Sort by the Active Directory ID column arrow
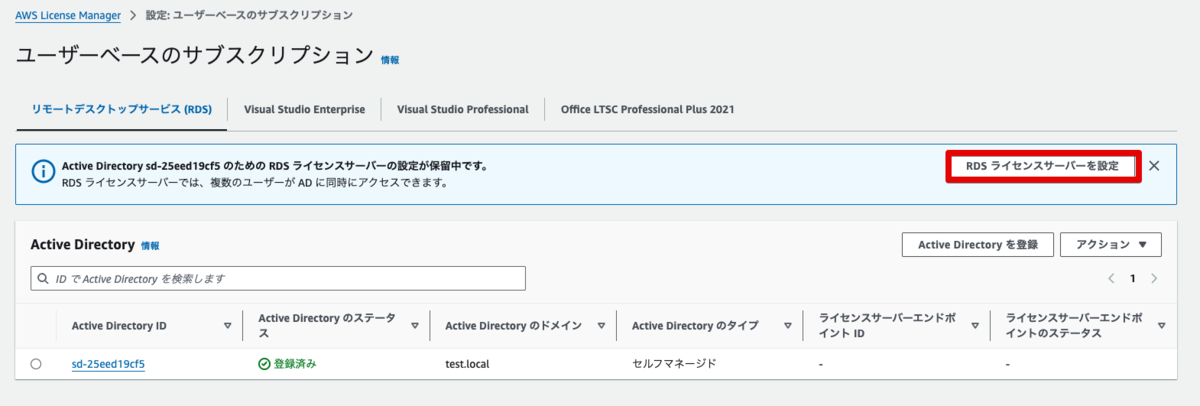Screen dimensions: 1200x406 coord(227,325)
